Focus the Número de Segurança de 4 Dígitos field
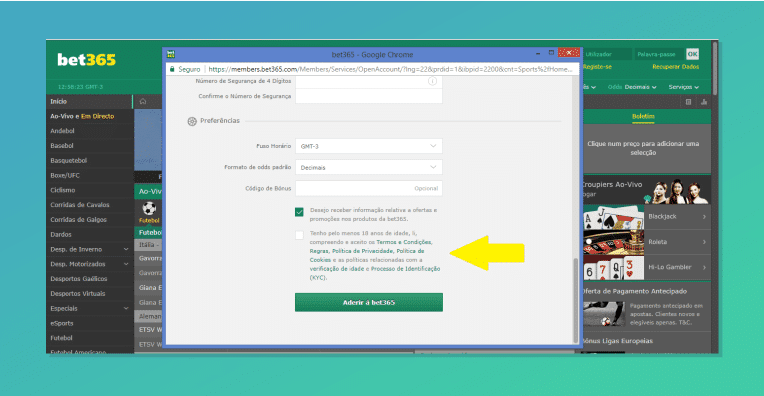This screenshot has height=396, width=764. pos(369,81)
